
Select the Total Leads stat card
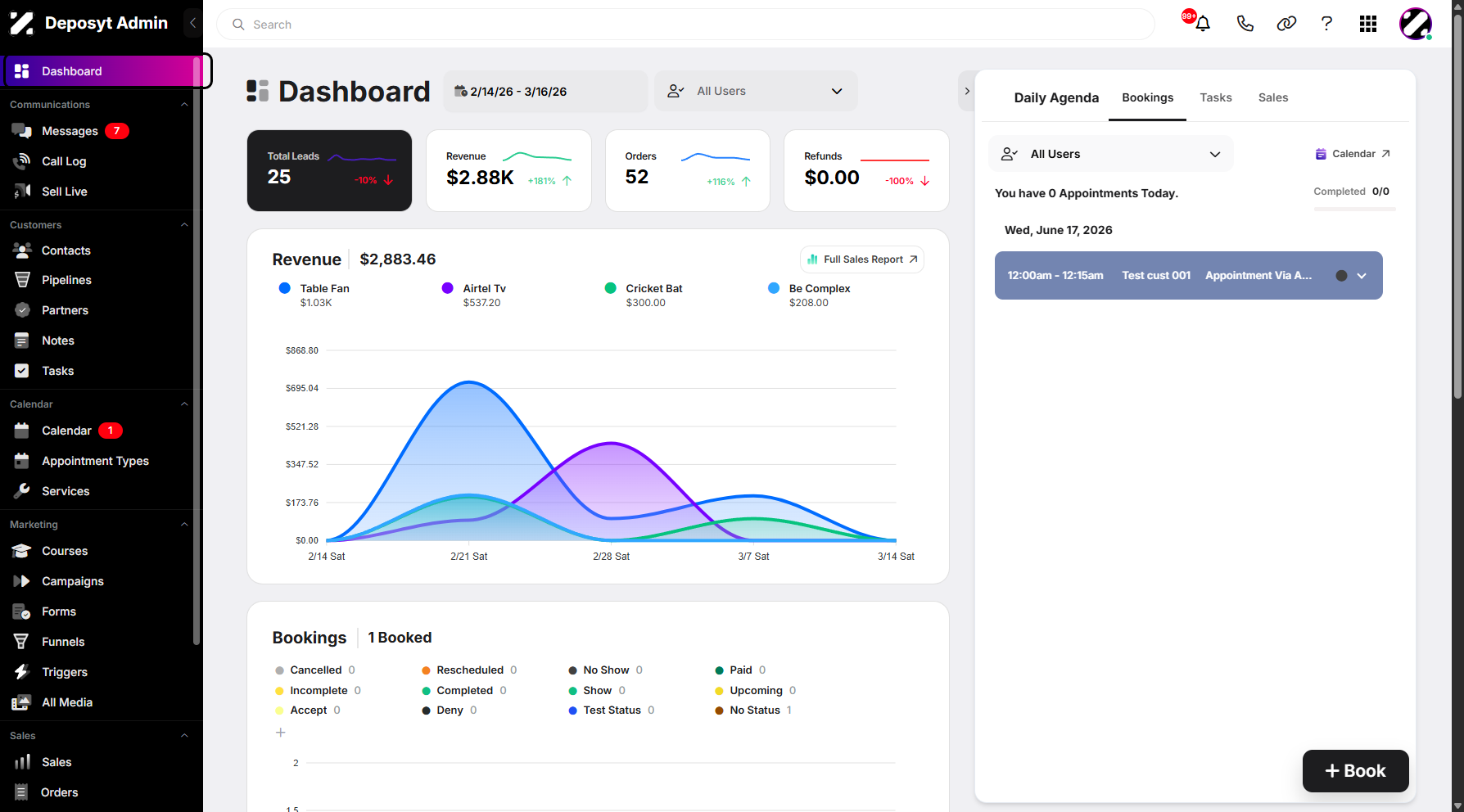tap(329, 170)
